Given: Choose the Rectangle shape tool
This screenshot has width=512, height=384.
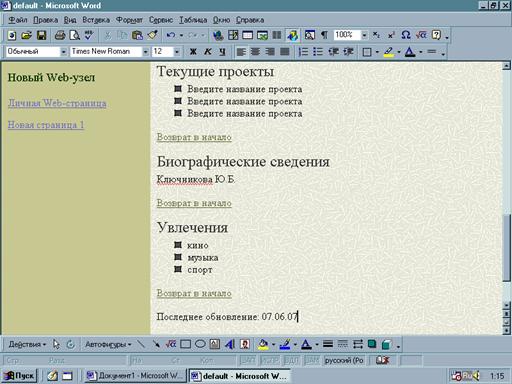Looking at the screenshot, I should pyautogui.click(x=185, y=344).
